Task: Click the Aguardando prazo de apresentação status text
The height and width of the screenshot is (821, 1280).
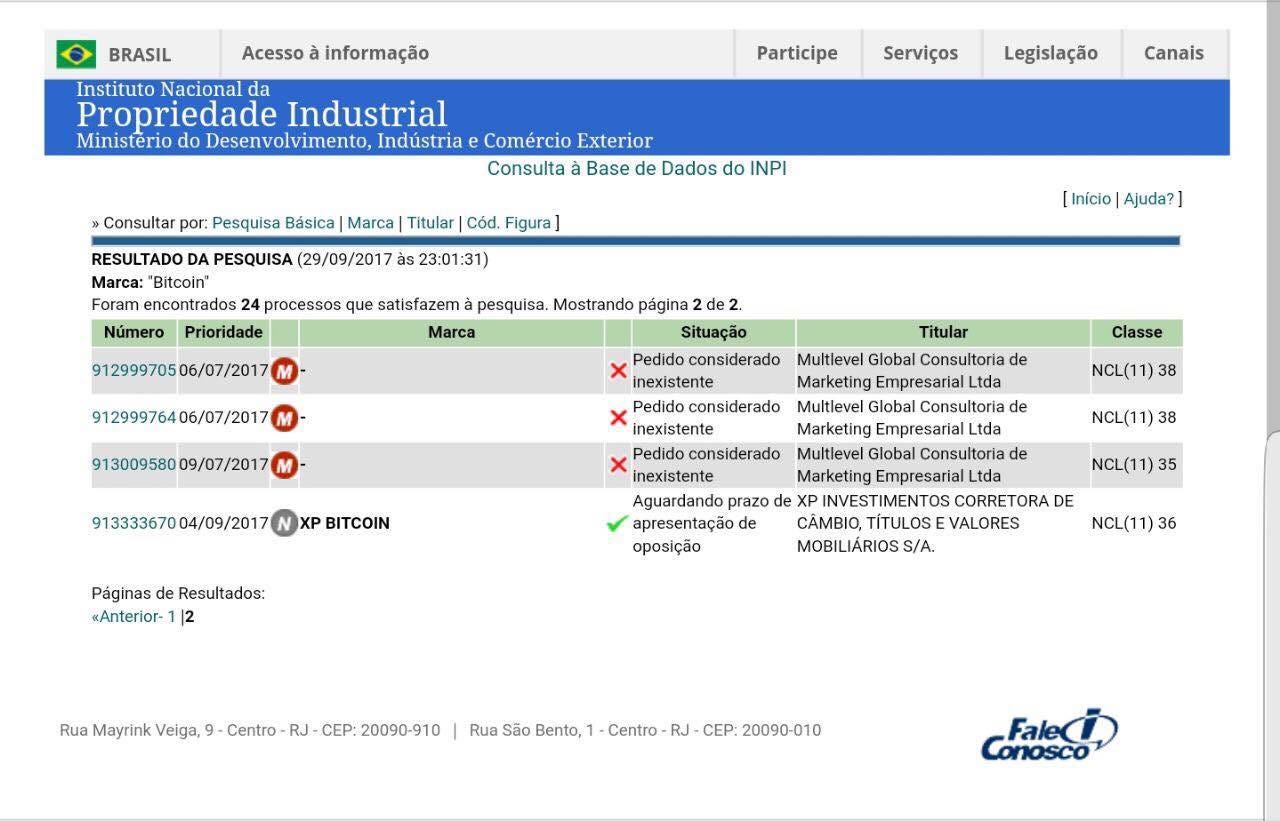Action: click(x=712, y=523)
